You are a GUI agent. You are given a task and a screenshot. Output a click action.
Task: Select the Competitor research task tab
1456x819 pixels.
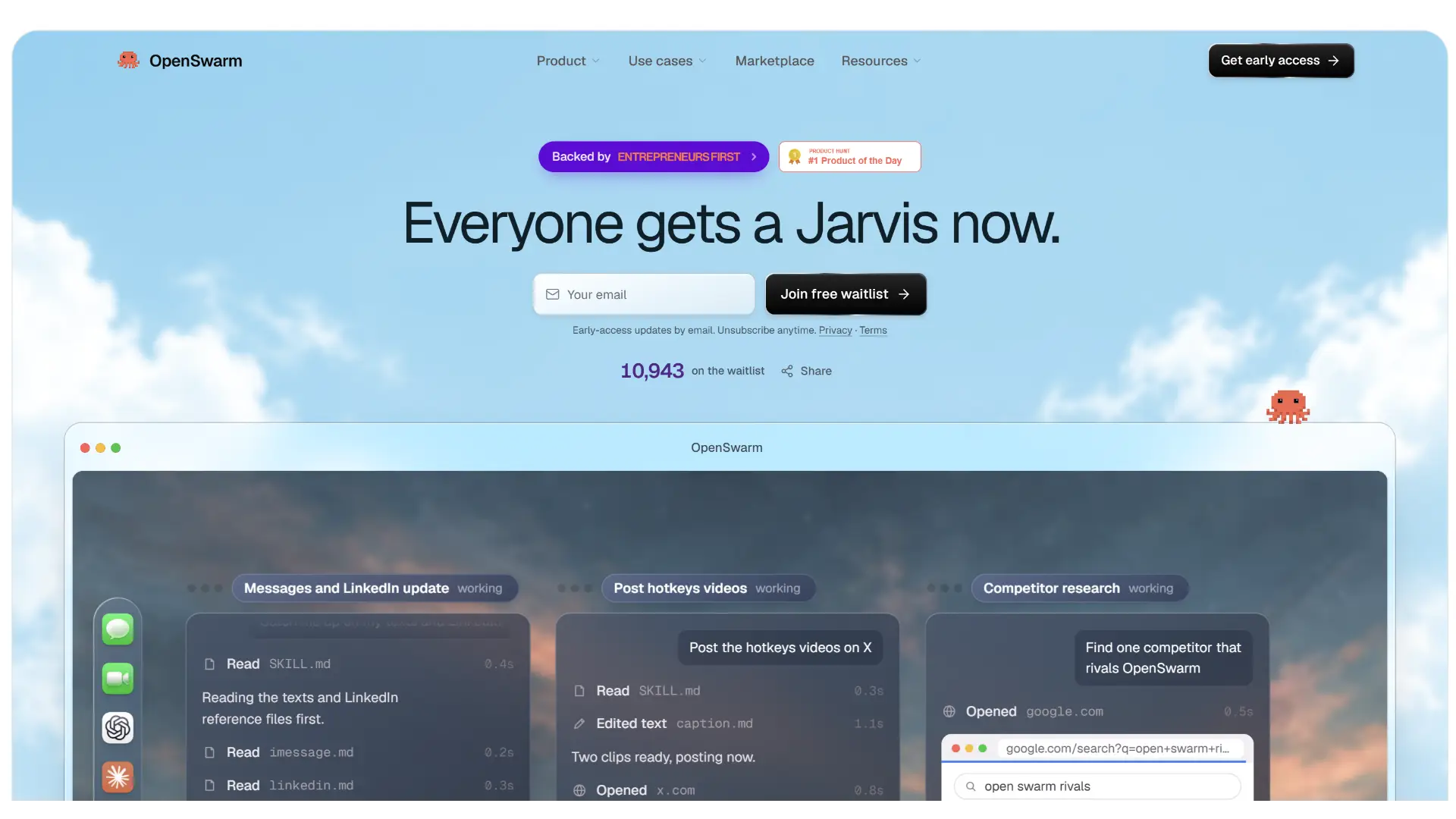[x=1079, y=588]
